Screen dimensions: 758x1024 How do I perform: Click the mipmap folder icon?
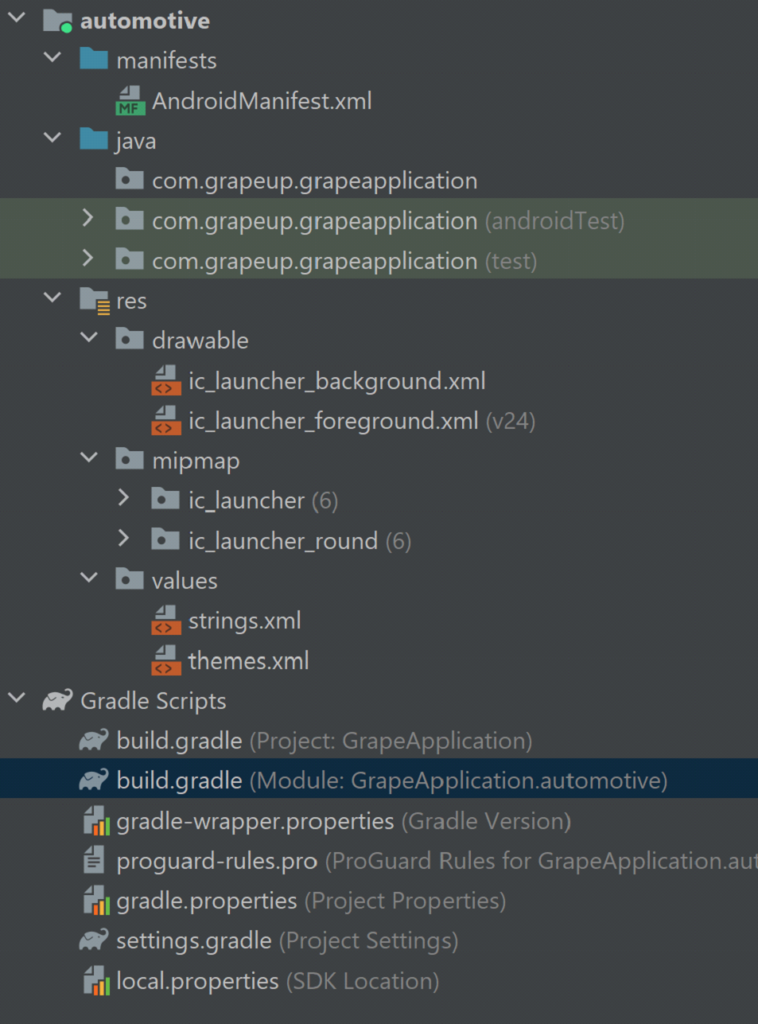pyautogui.click(x=129, y=459)
